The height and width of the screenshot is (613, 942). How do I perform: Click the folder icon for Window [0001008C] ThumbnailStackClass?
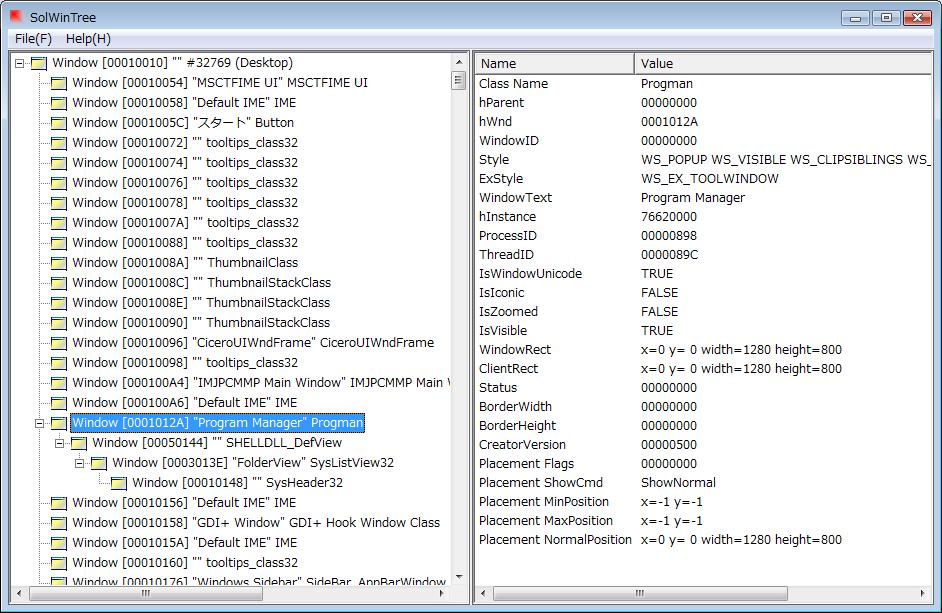[x=59, y=283]
